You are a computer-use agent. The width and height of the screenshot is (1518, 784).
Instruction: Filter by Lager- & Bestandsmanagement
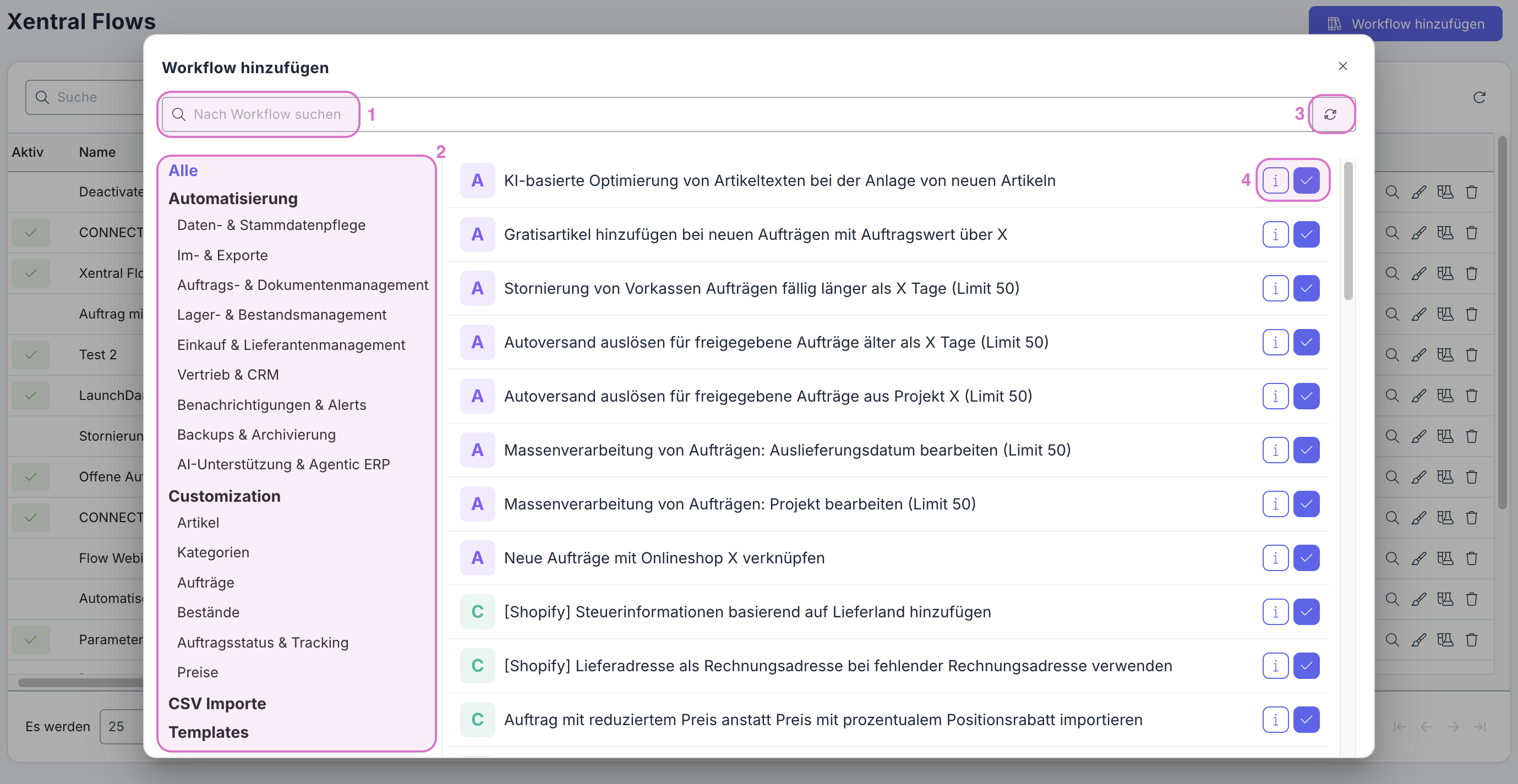281,315
